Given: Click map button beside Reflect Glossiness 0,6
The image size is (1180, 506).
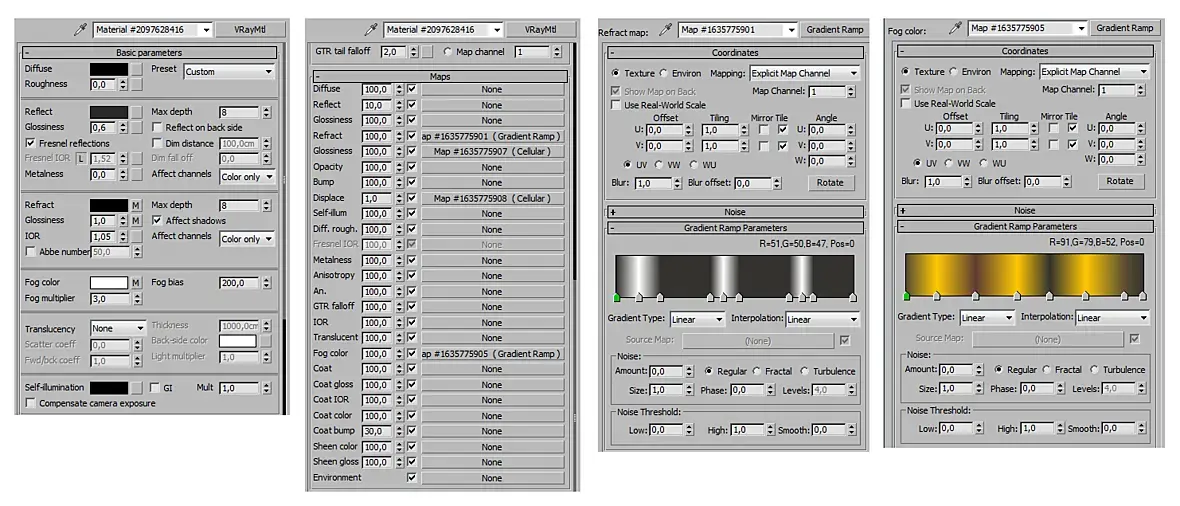Looking at the screenshot, I should (x=136, y=127).
